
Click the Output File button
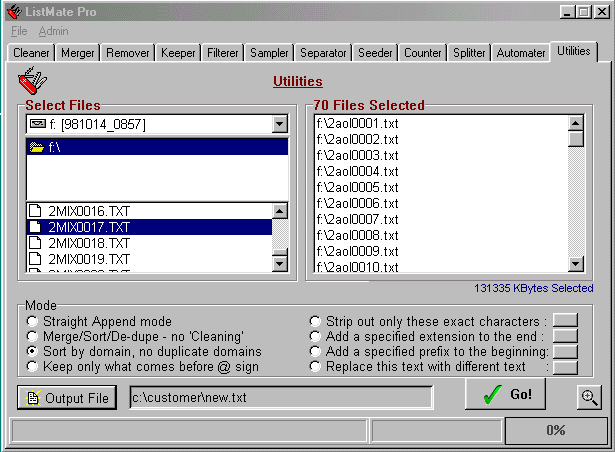click(x=67, y=397)
